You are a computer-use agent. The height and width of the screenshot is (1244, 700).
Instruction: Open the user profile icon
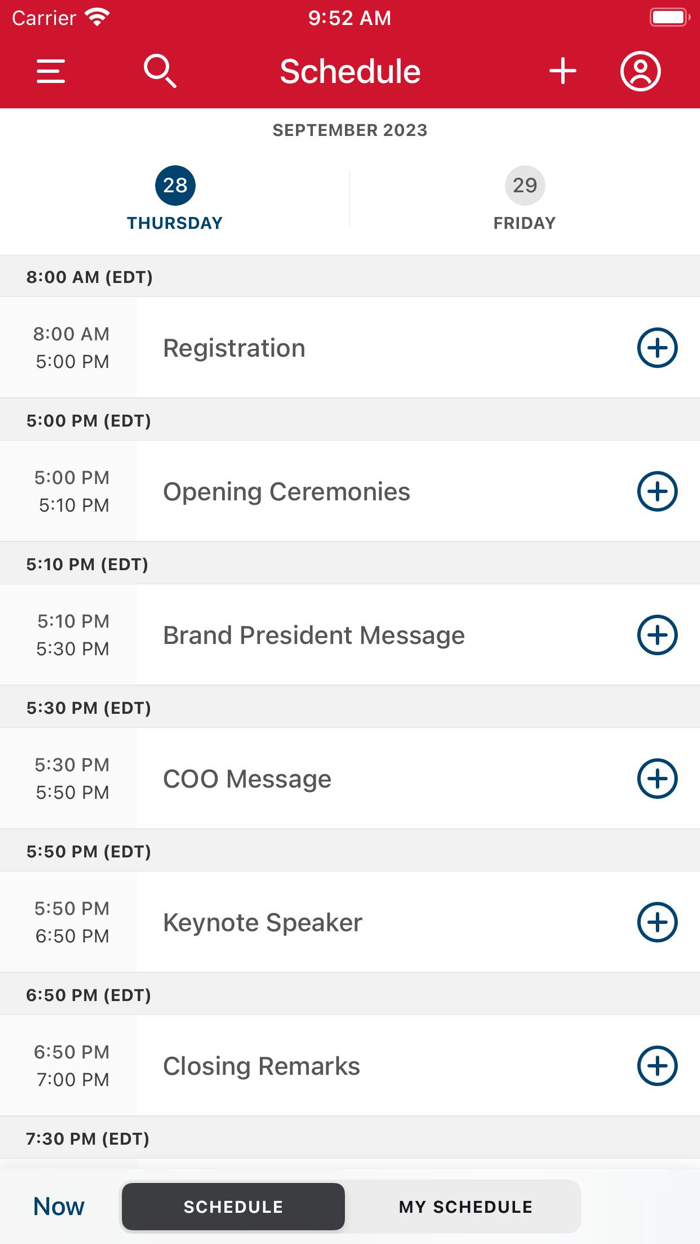pos(640,71)
